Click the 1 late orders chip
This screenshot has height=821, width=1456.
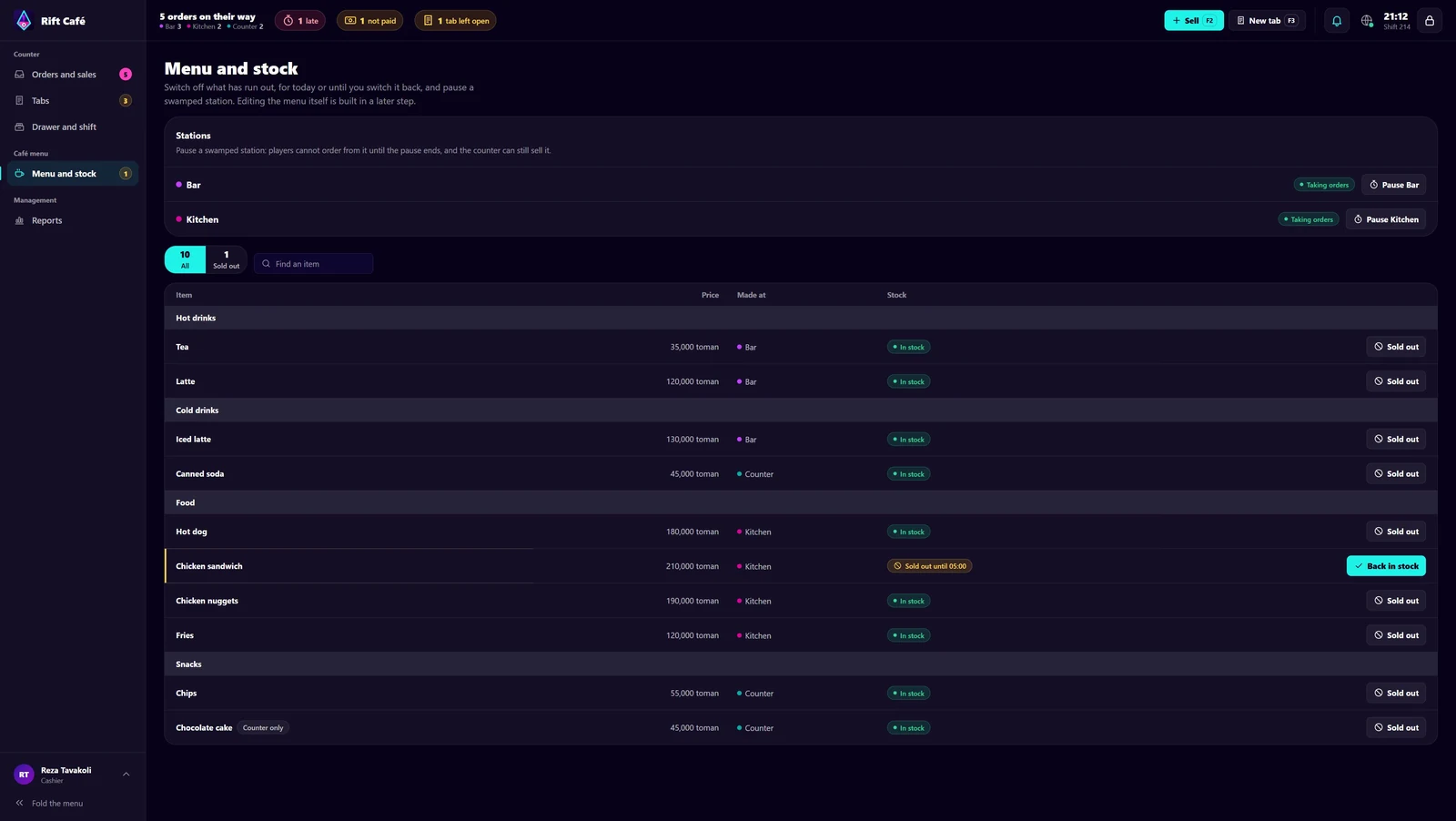300,20
